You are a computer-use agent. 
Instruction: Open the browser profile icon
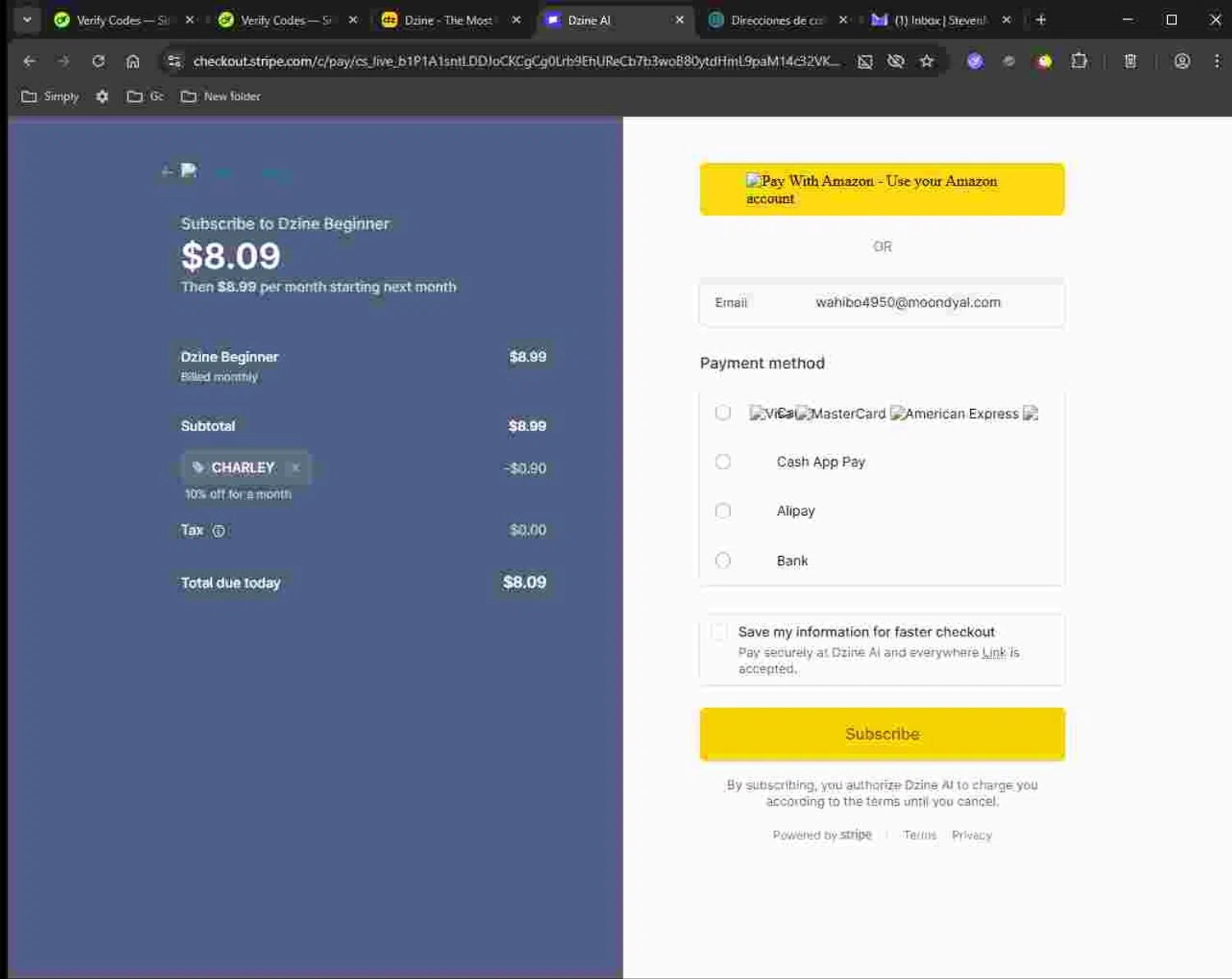click(1182, 61)
